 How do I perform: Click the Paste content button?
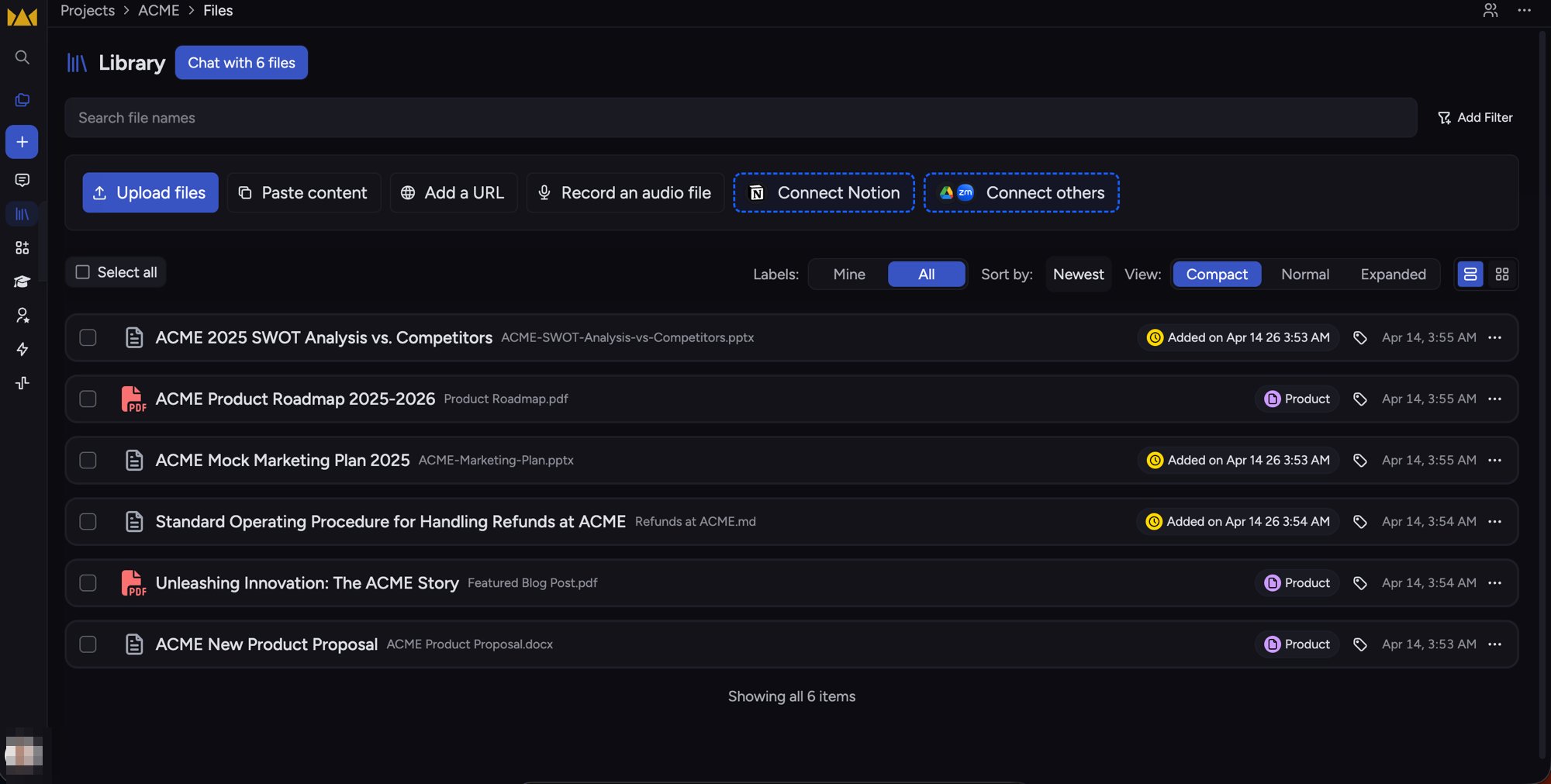(304, 193)
